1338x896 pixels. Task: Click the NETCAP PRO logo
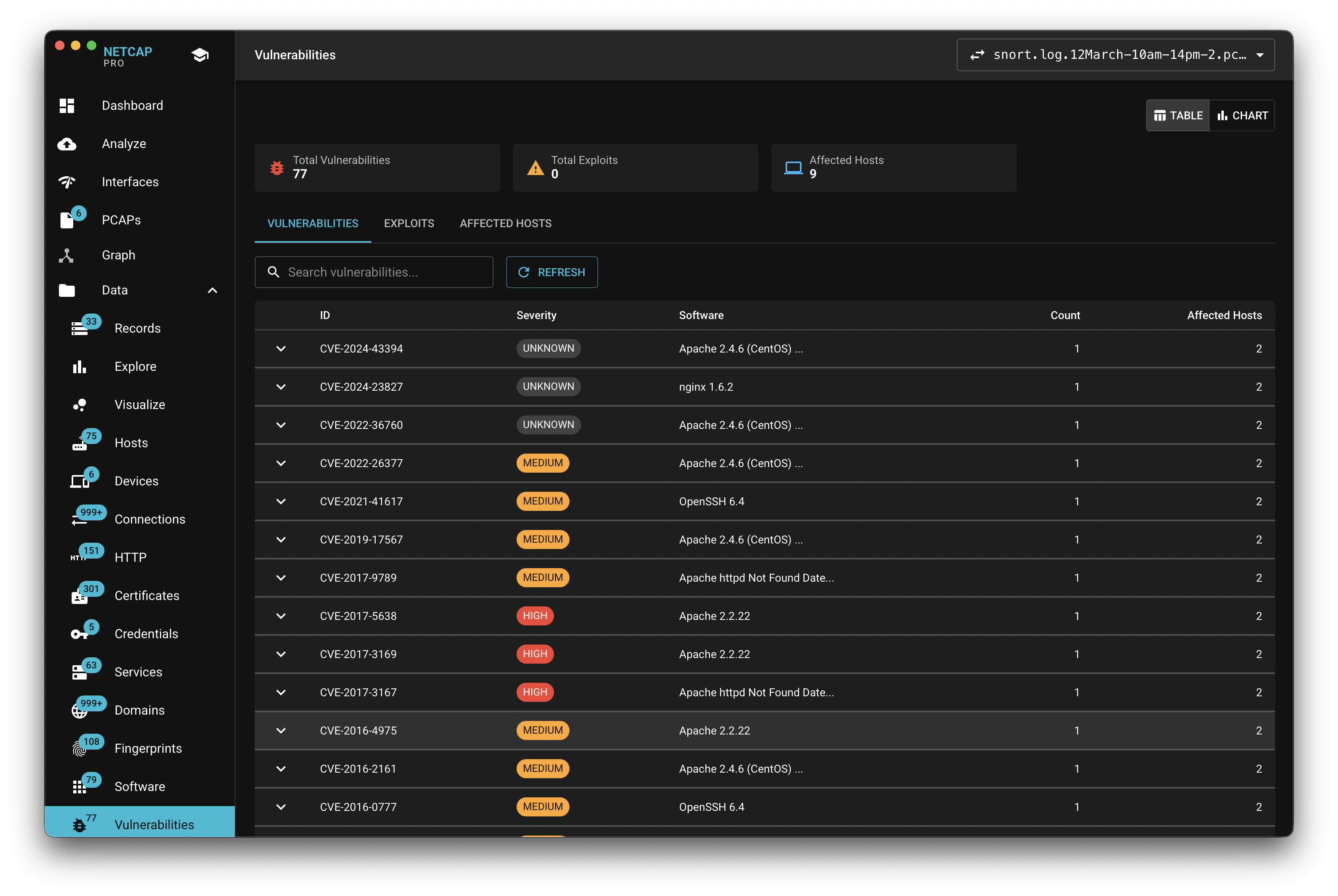[128, 56]
